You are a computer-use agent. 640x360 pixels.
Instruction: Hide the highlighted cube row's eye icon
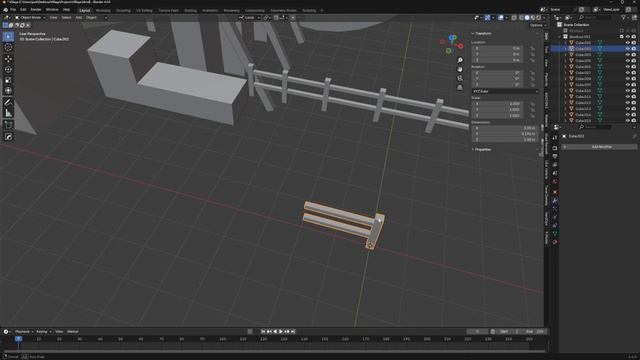tap(628, 49)
